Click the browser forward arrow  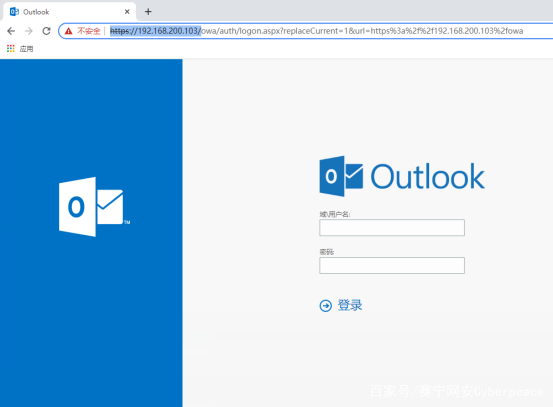tap(29, 31)
